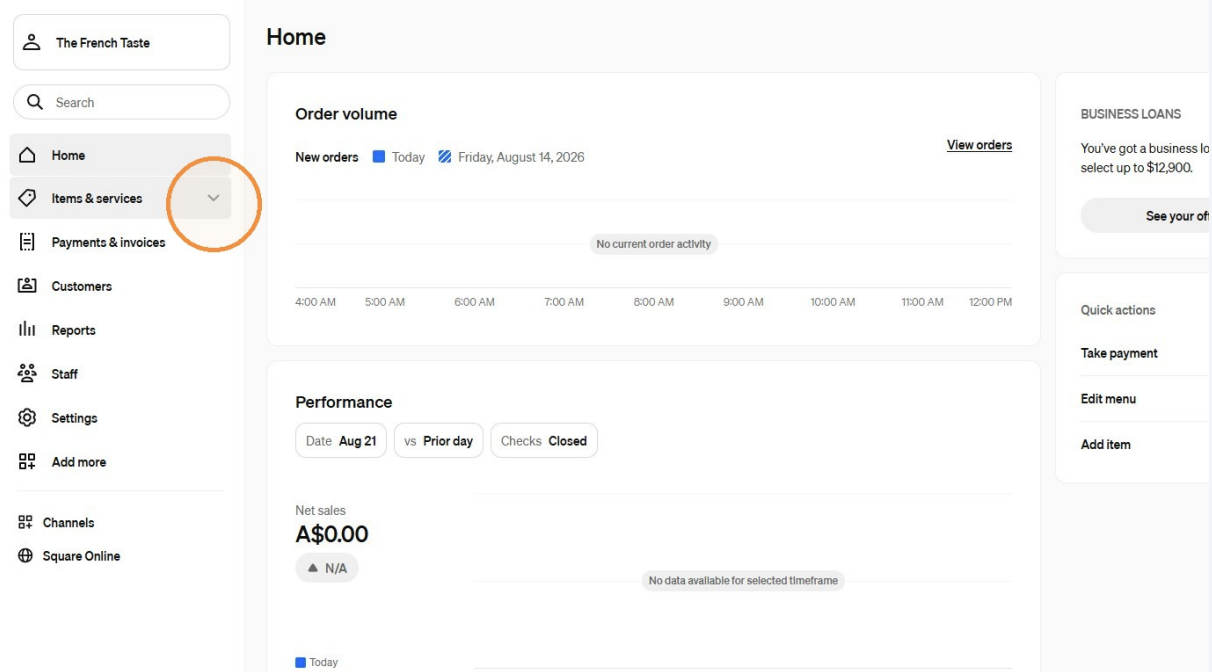Click the A$0.00 net sales value
Screen dimensions: 1212x672
tap(332, 534)
